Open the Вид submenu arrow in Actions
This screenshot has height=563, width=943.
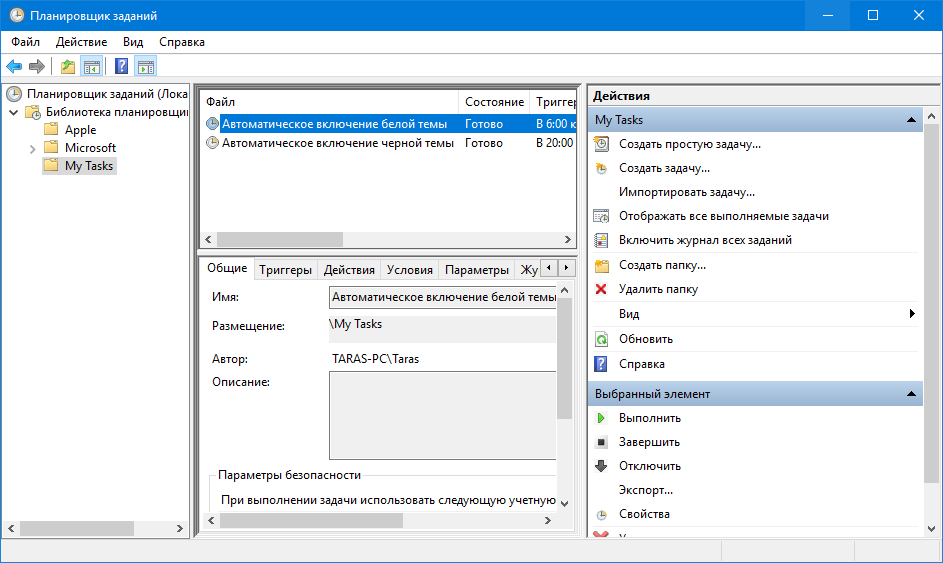[x=912, y=313]
